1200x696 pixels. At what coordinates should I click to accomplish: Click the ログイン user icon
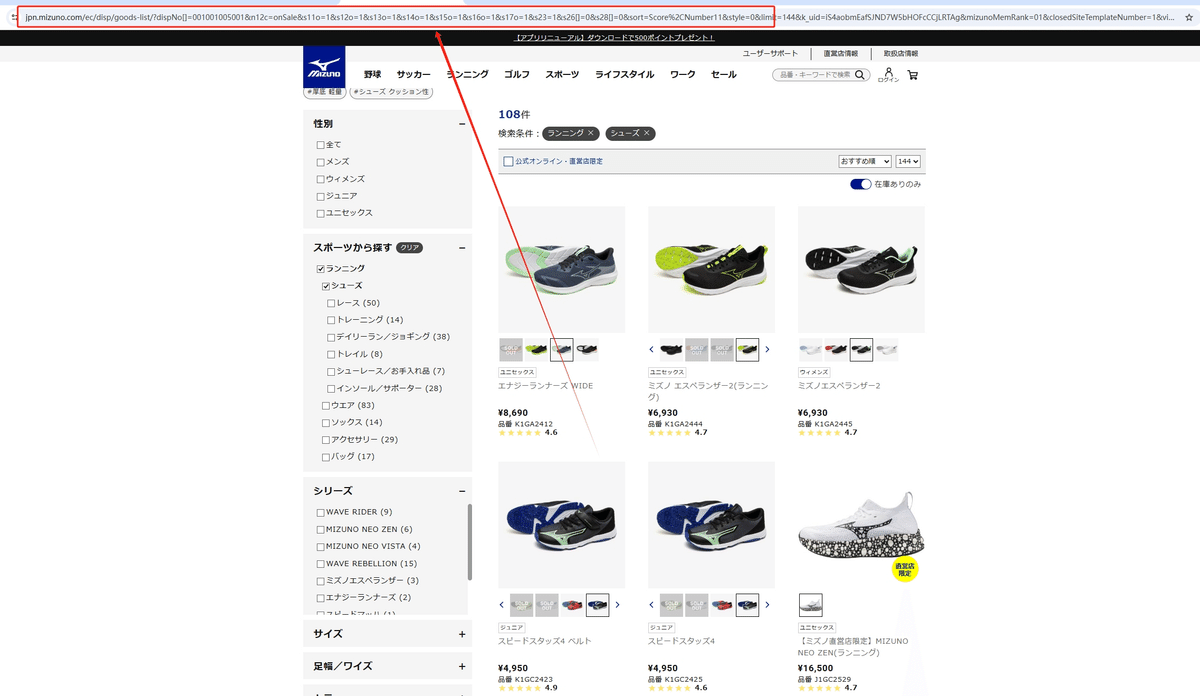[x=888, y=75]
